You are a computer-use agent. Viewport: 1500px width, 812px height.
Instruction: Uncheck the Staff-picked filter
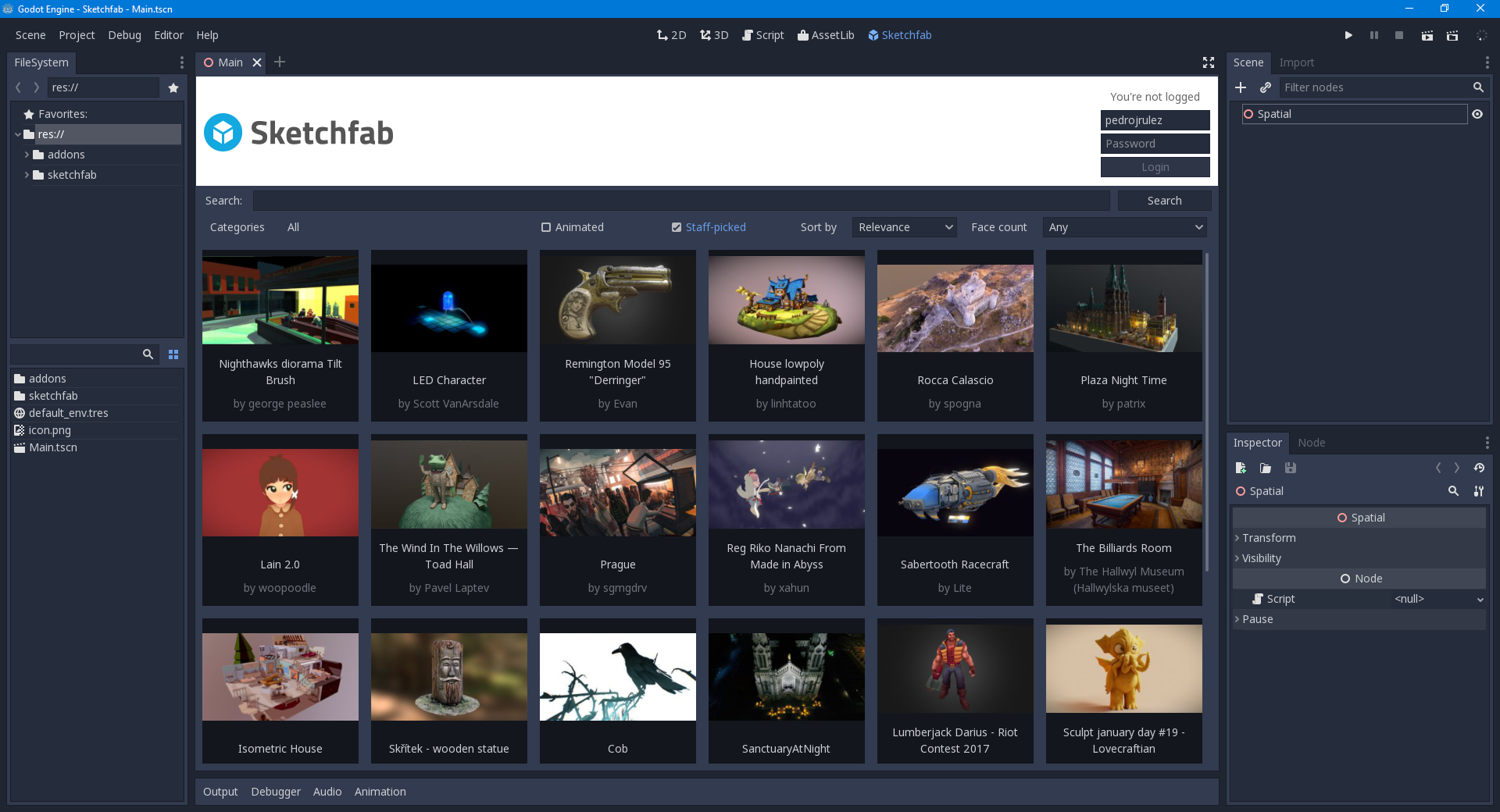click(x=677, y=227)
